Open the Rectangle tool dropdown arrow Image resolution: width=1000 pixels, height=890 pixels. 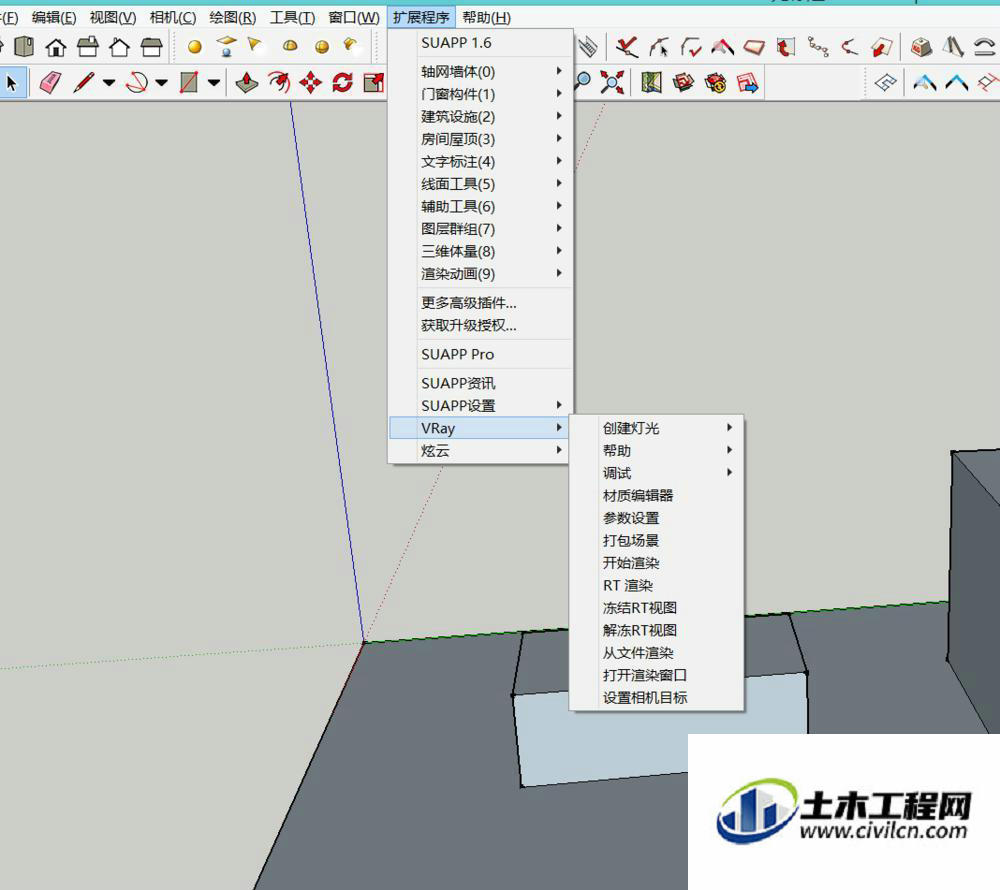tap(214, 83)
